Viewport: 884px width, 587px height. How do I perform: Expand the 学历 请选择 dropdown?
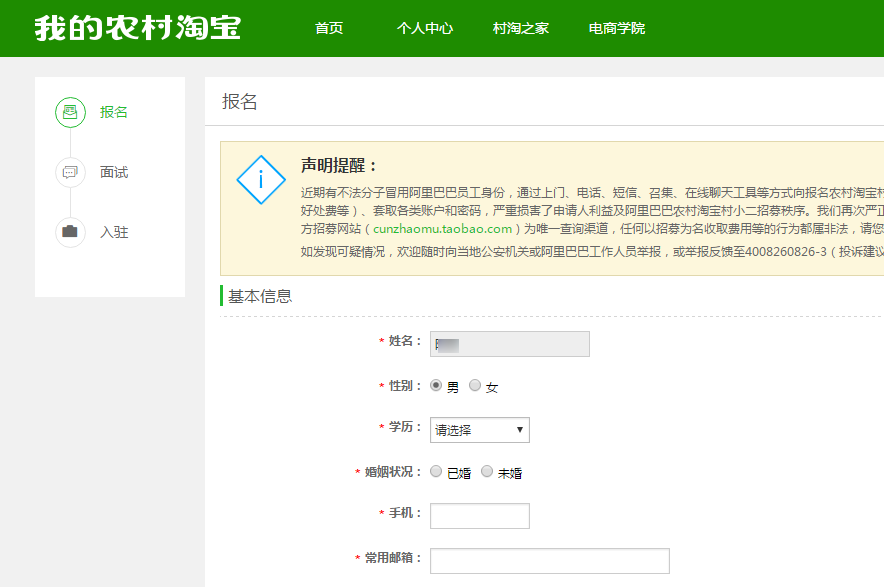(x=480, y=430)
